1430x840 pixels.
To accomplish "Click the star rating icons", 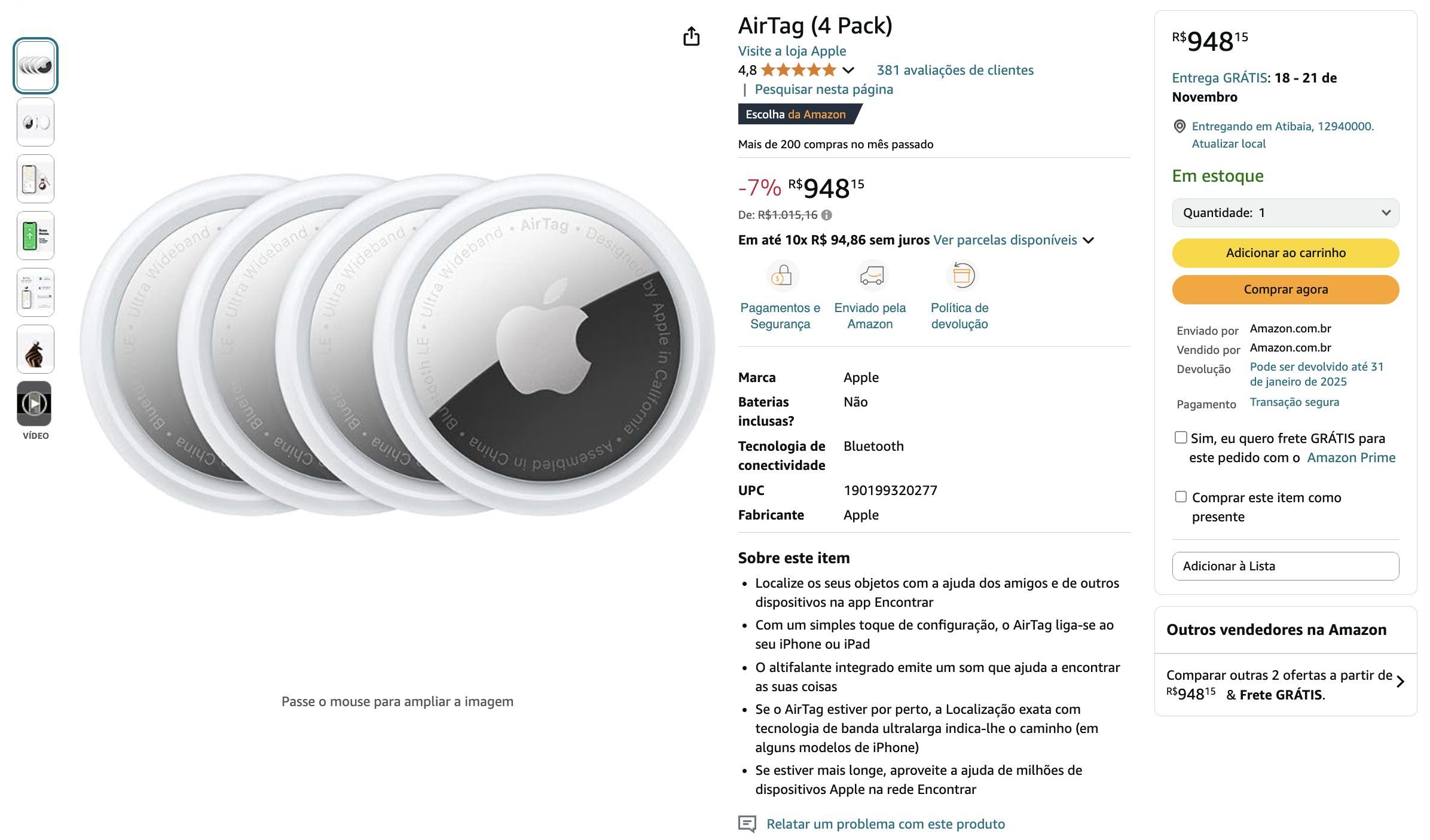I will tap(798, 71).
